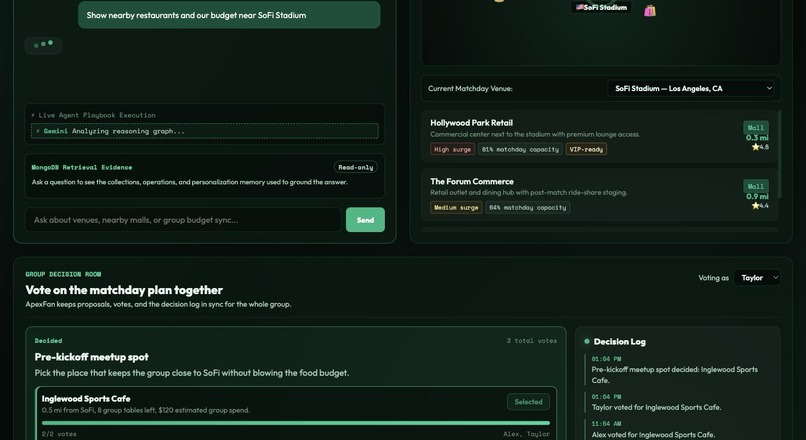Click the green Decision Log status dot
This screenshot has height=440, width=806.
coord(587,341)
